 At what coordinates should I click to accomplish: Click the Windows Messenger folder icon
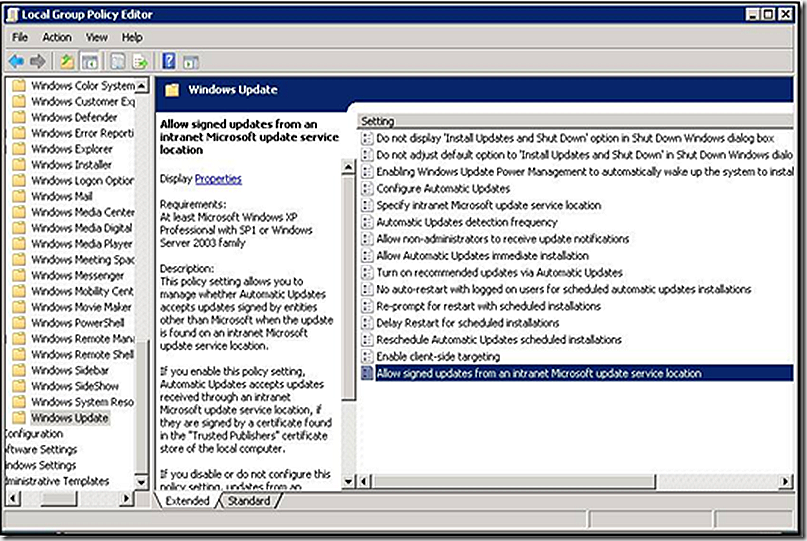[x=19, y=275]
